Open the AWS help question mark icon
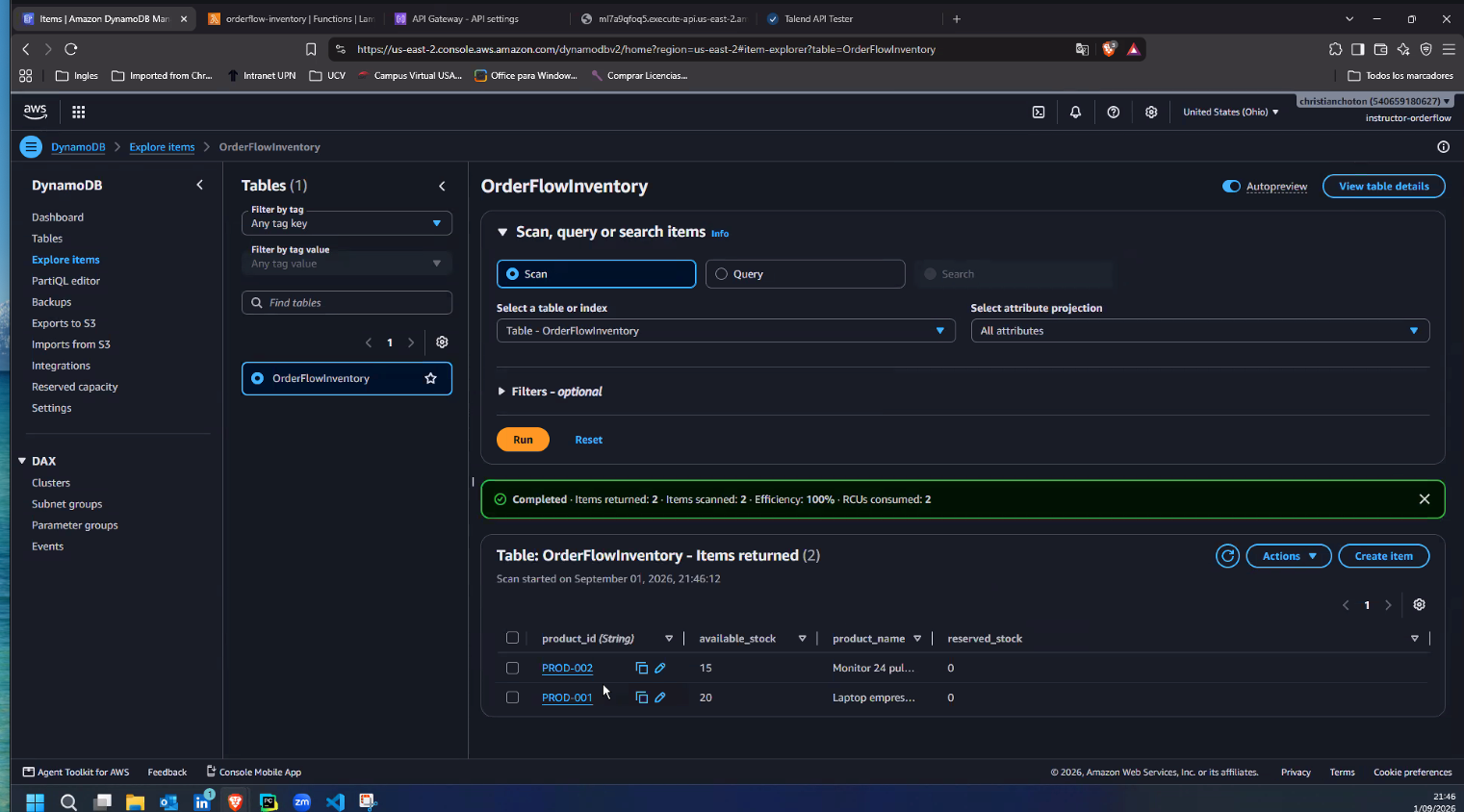 pyautogui.click(x=1113, y=112)
